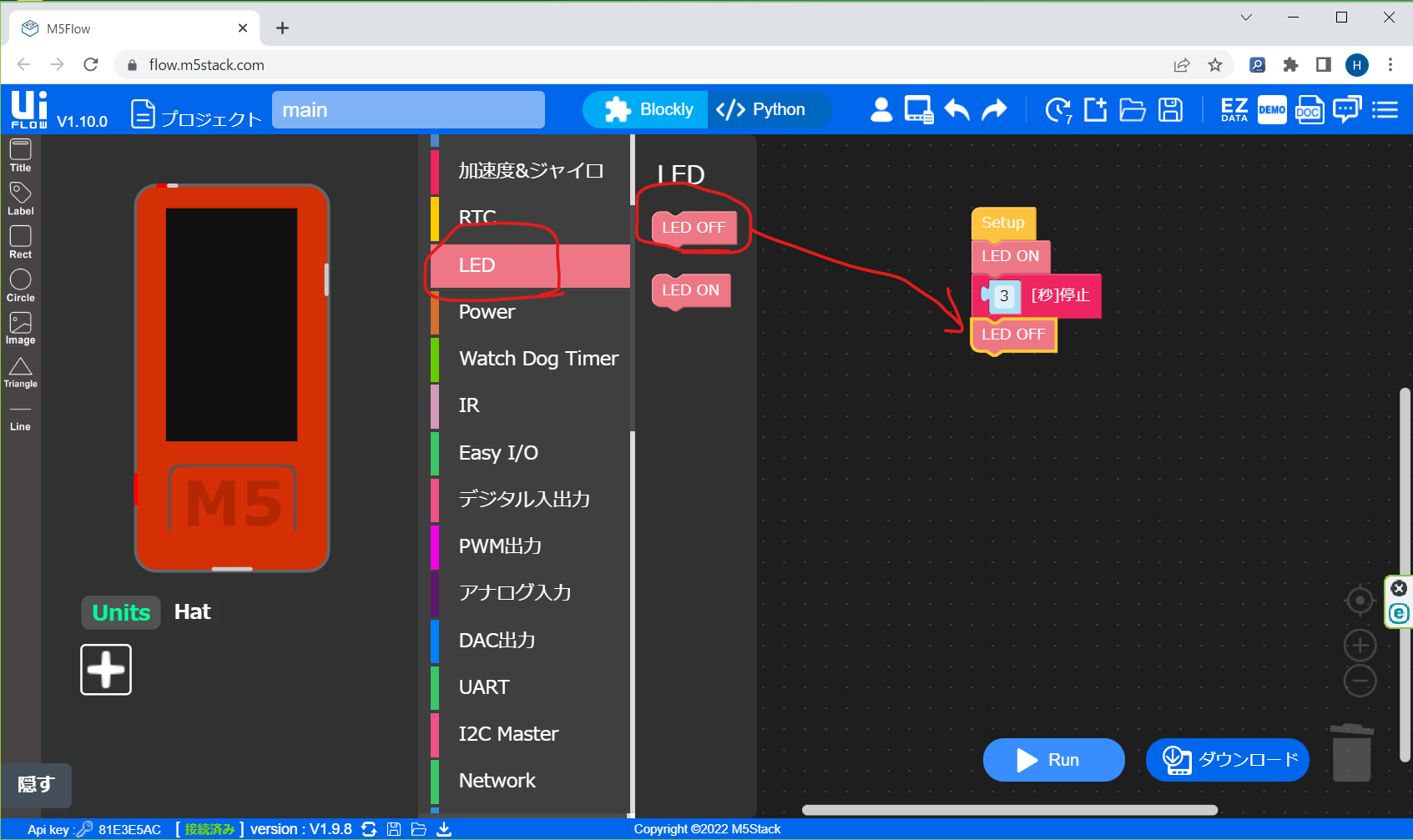This screenshot has width=1413, height=840.
Task: Create a new file with plus icon
Action: coord(1095,109)
